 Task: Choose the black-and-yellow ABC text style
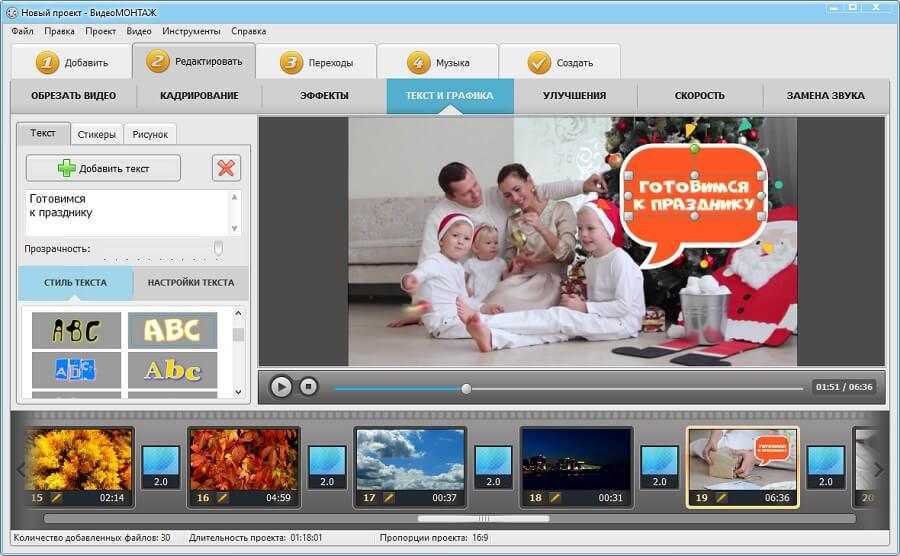76,330
